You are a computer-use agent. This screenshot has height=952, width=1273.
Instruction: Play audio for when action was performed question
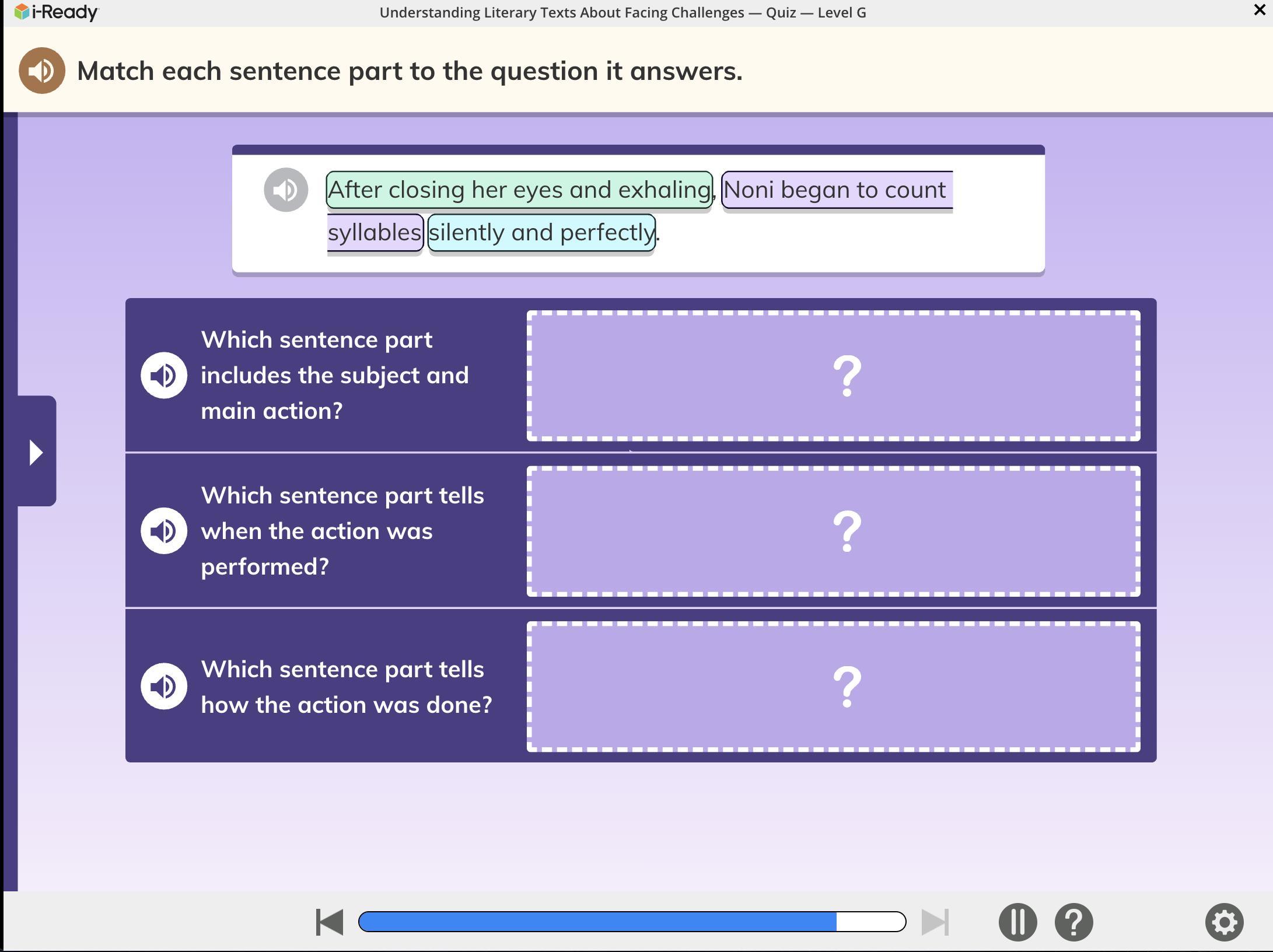164,531
